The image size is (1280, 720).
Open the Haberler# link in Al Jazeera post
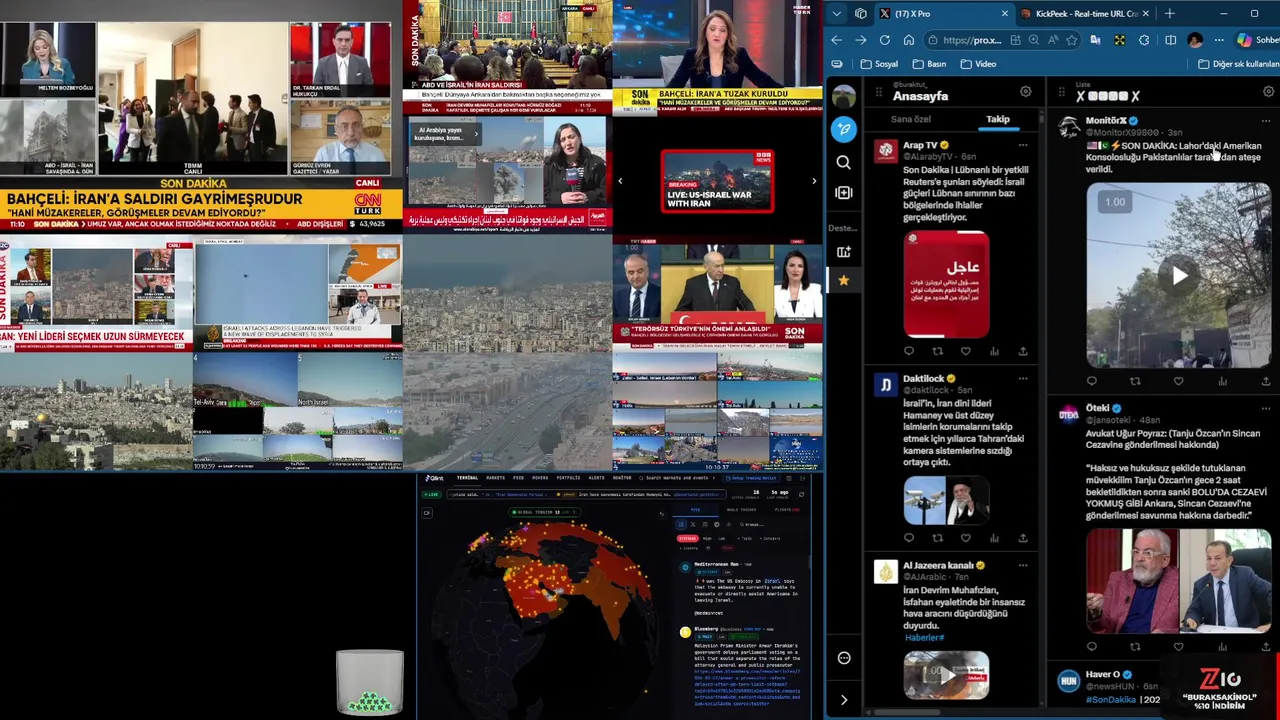924,637
